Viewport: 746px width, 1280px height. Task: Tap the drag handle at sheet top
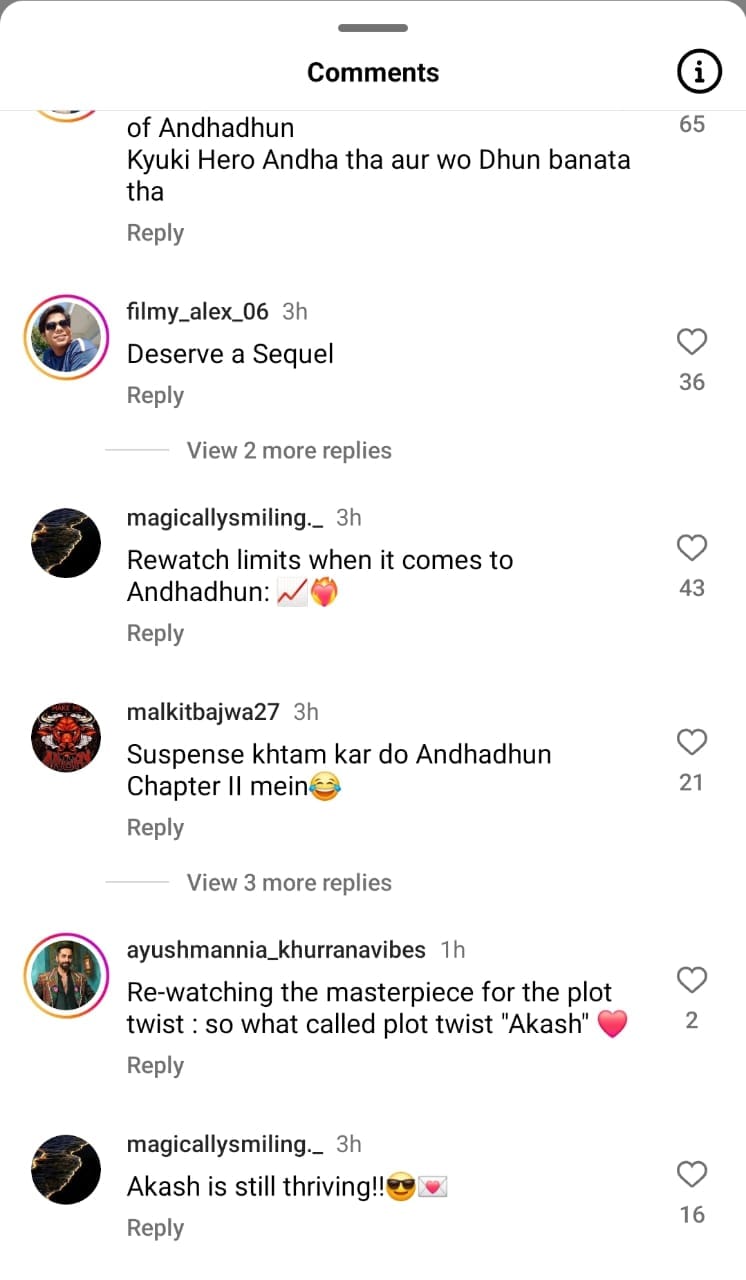point(373,28)
